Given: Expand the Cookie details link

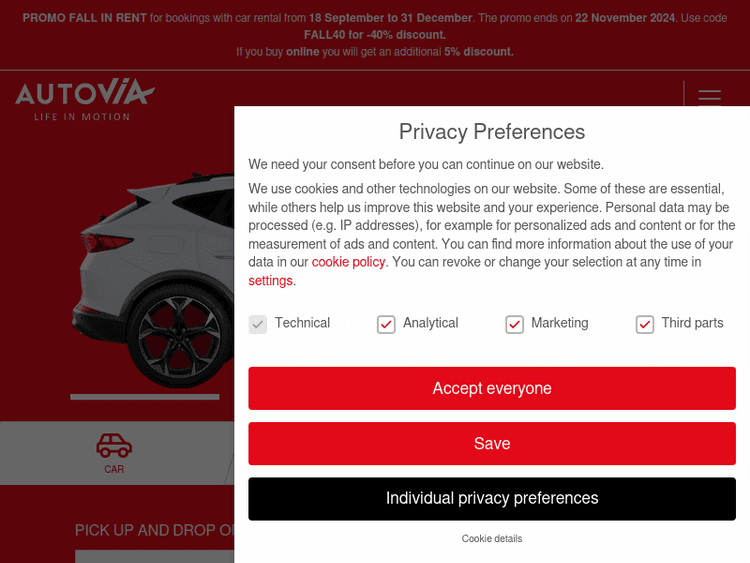Looking at the screenshot, I should coord(492,539).
